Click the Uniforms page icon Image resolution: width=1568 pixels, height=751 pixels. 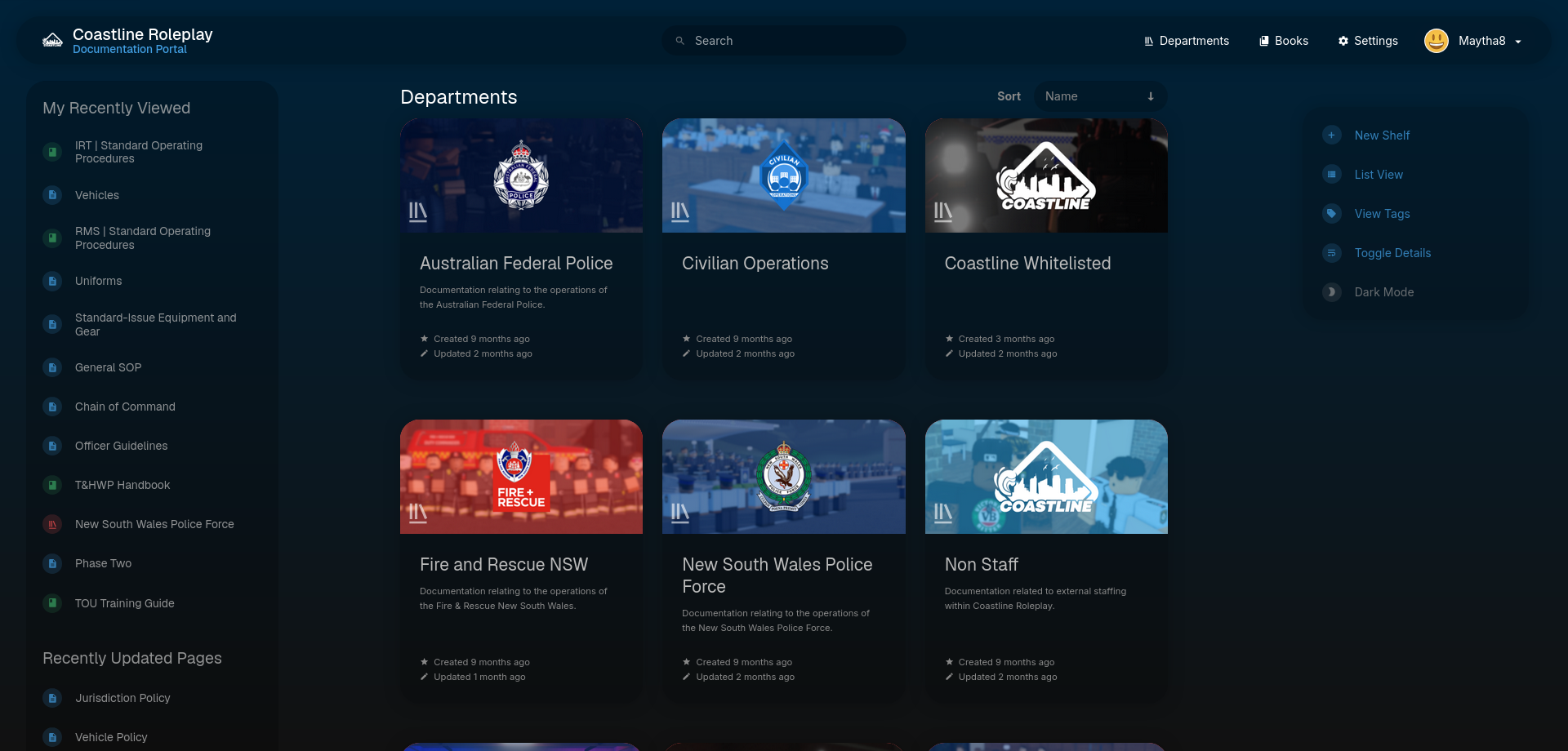(52, 281)
